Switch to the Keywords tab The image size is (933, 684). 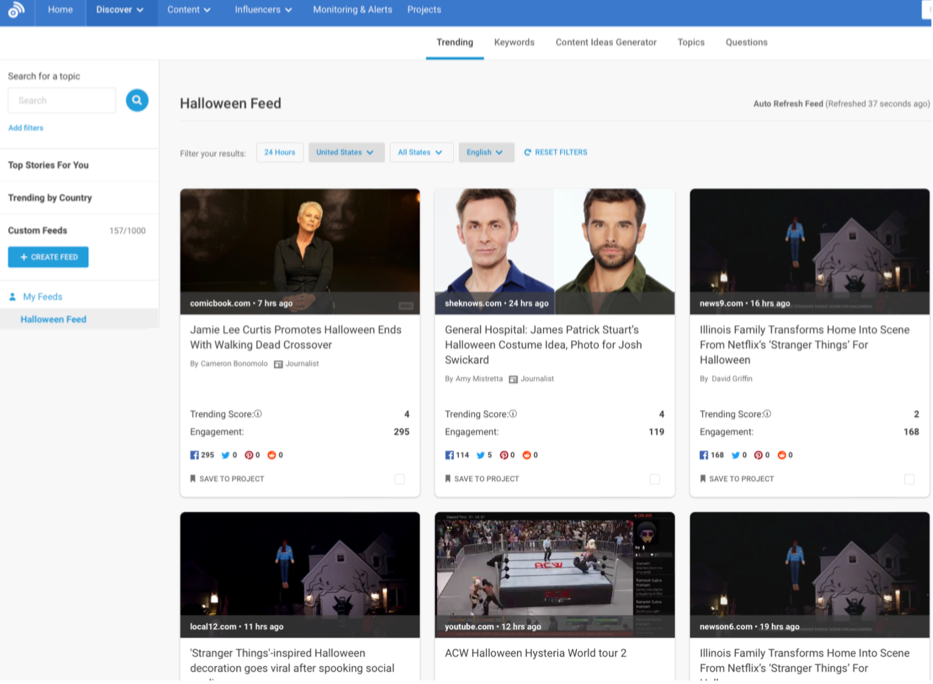coord(514,42)
